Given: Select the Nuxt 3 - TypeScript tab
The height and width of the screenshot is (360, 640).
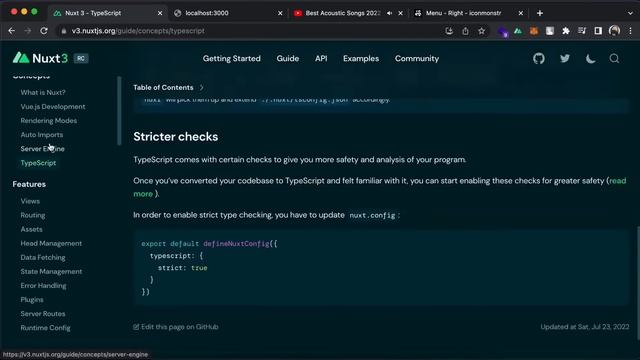Looking at the screenshot, I should coord(107,13).
